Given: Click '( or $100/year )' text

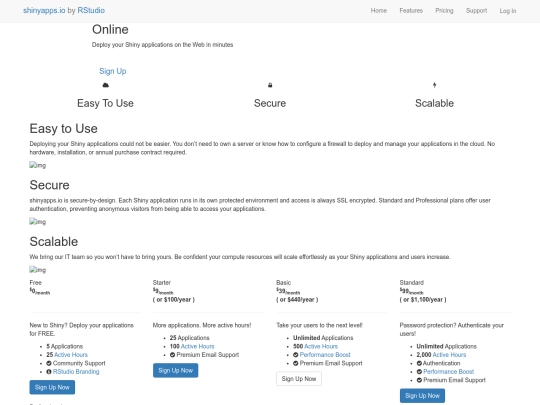Looking at the screenshot, I should tap(174, 300).
